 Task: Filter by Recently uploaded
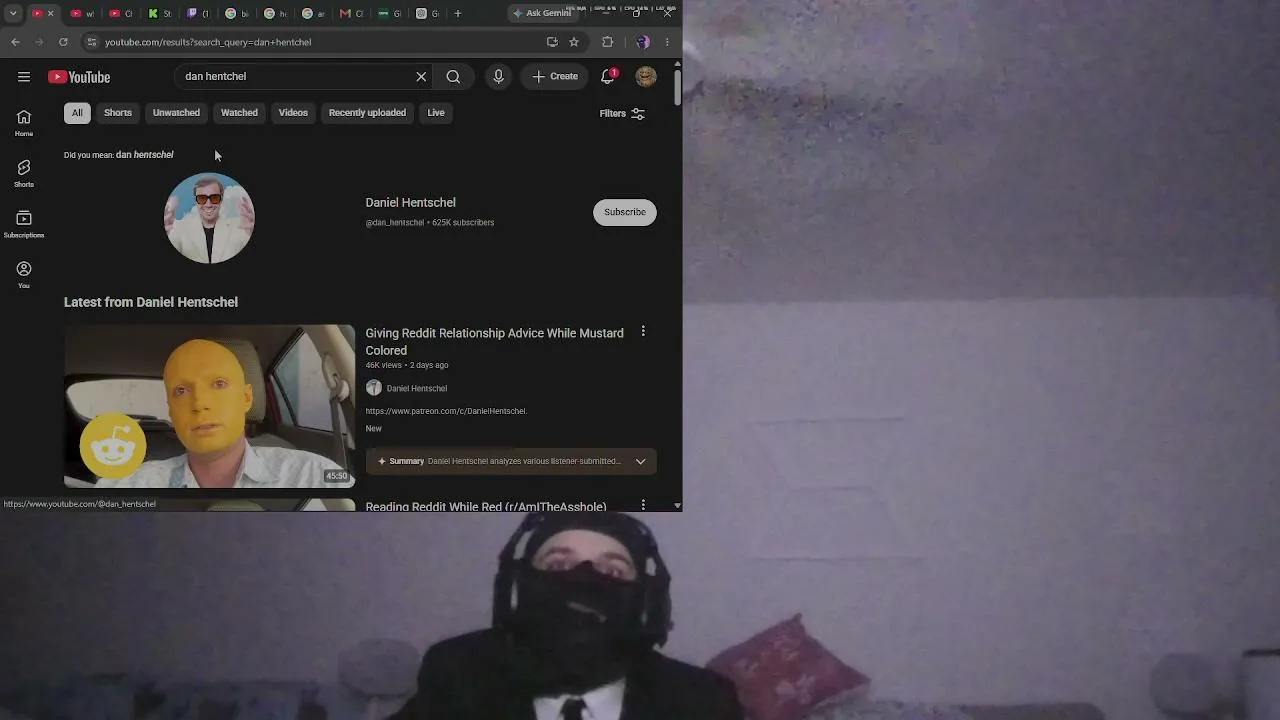click(367, 113)
